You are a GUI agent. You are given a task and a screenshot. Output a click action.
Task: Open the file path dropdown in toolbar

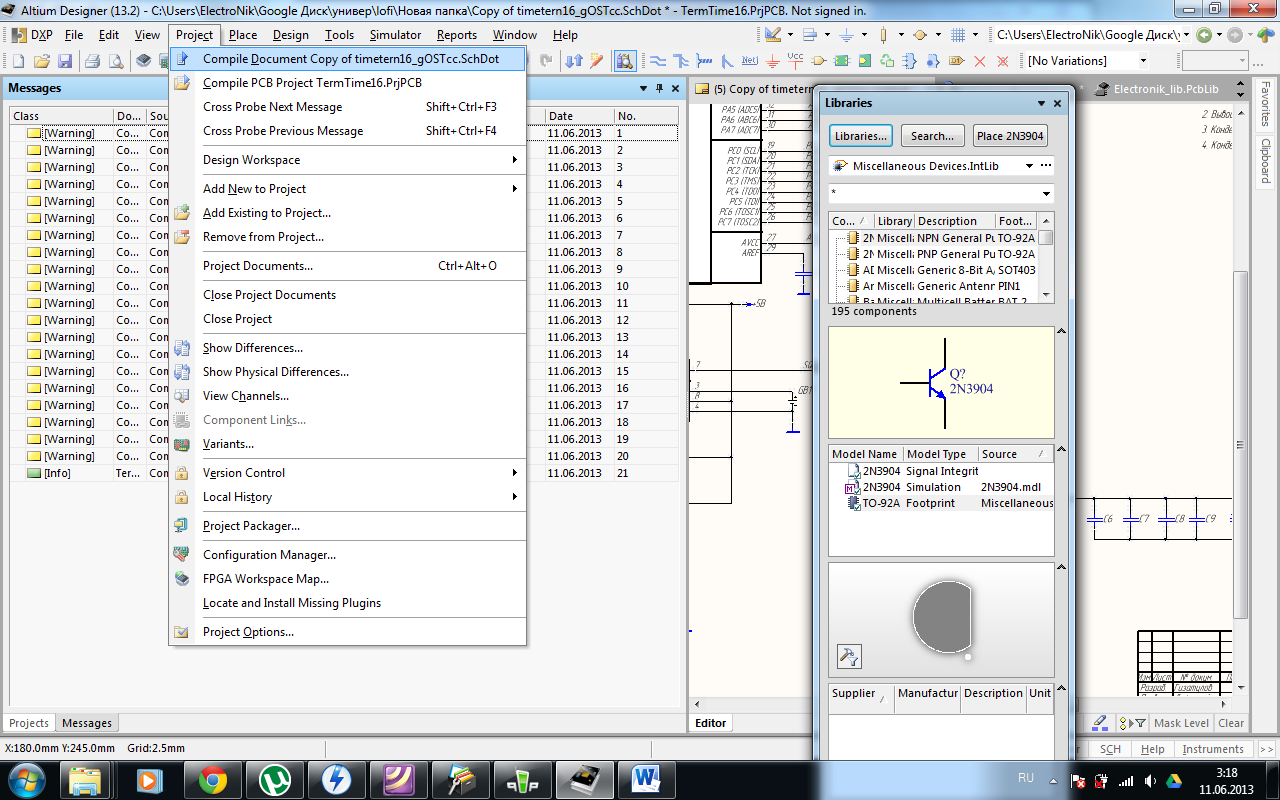pyautogui.click(x=1186, y=35)
